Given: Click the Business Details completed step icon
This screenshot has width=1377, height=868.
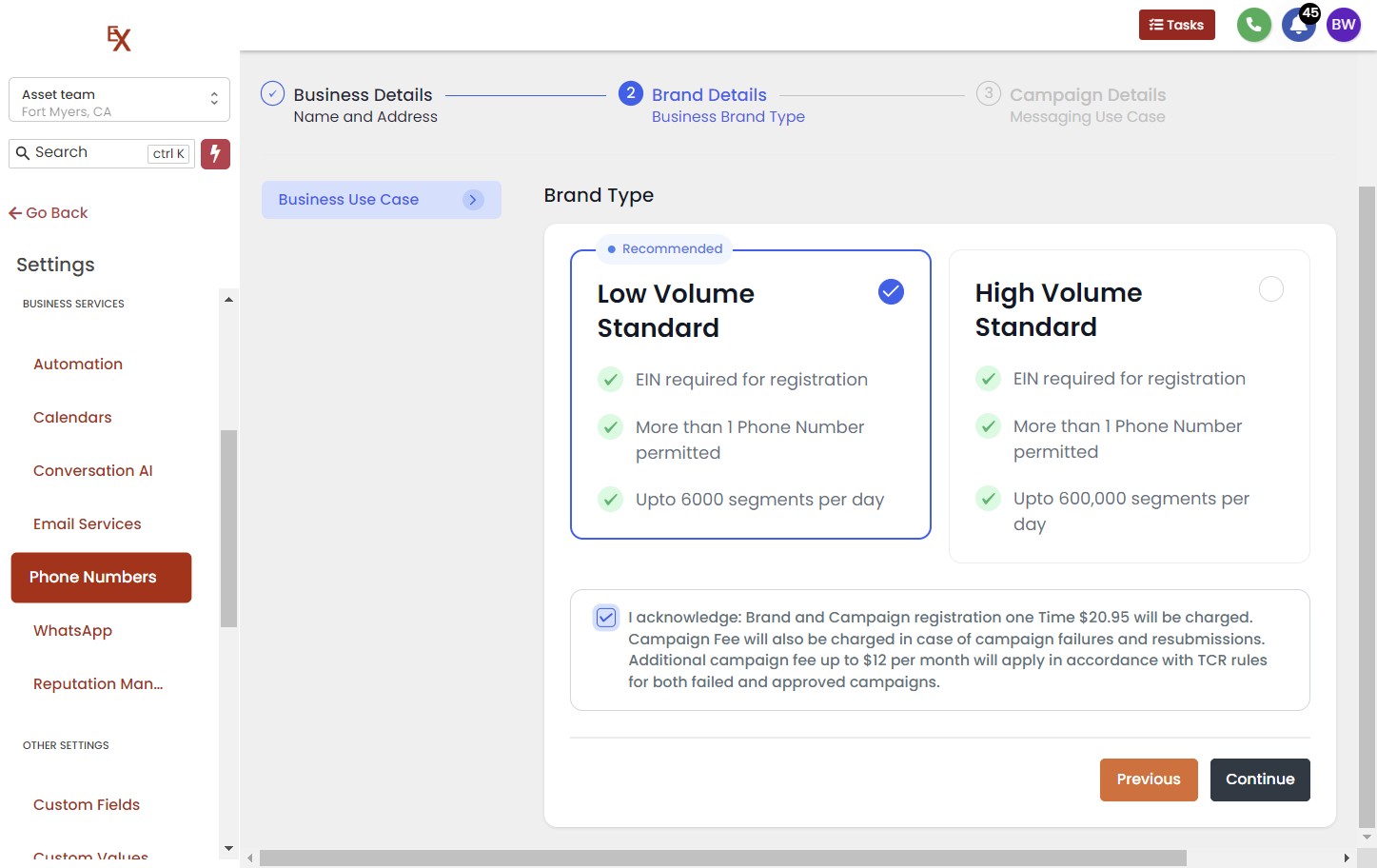Looking at the screenshot, I should click(272, 93).
